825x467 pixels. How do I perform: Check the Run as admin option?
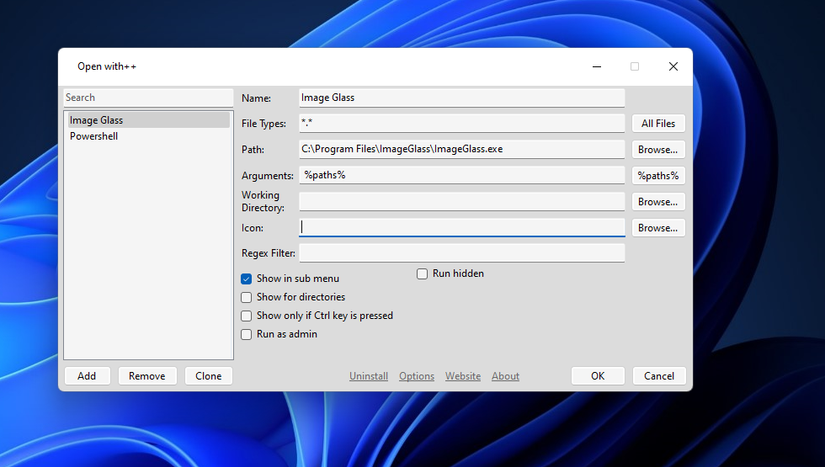[246, 334]
